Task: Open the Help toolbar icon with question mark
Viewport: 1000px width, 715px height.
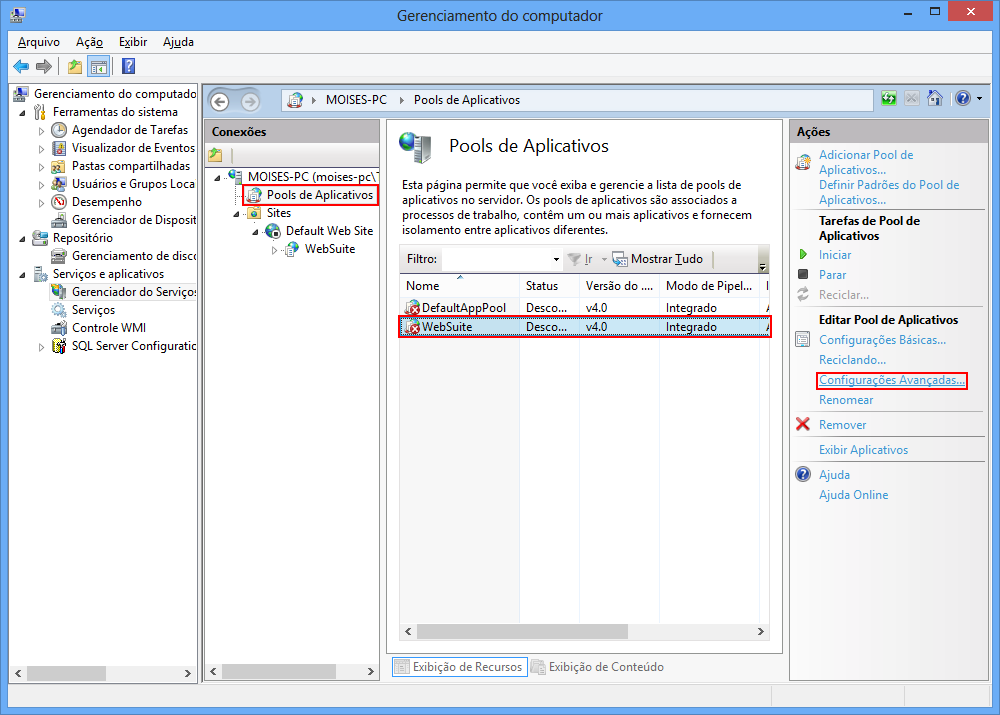Action: [128, 66]
